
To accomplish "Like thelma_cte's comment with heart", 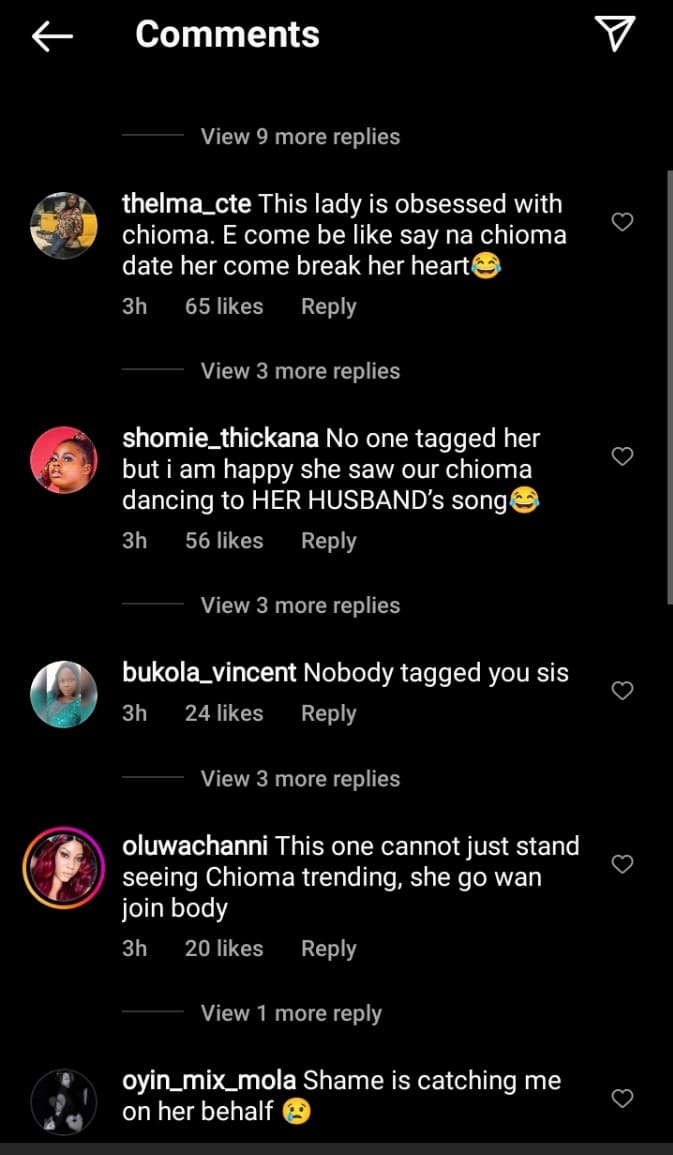I will 622,222.
